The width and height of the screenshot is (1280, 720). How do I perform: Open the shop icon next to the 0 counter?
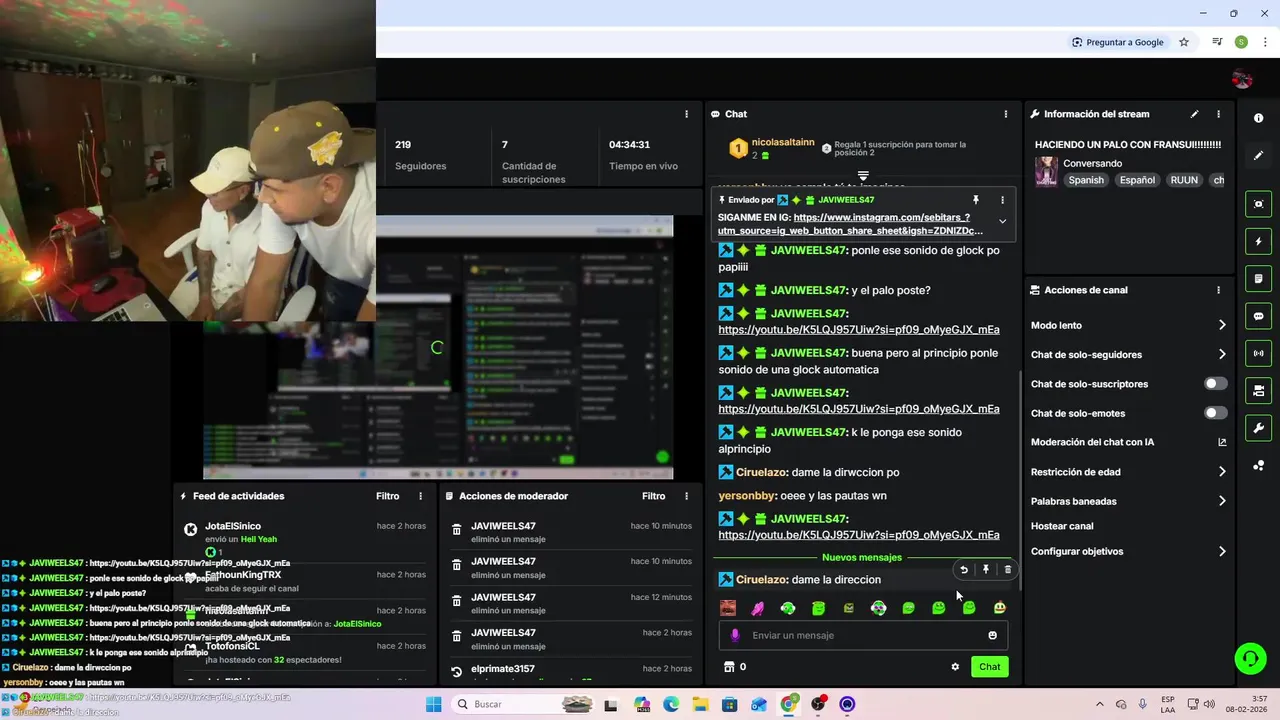[729, 667]
